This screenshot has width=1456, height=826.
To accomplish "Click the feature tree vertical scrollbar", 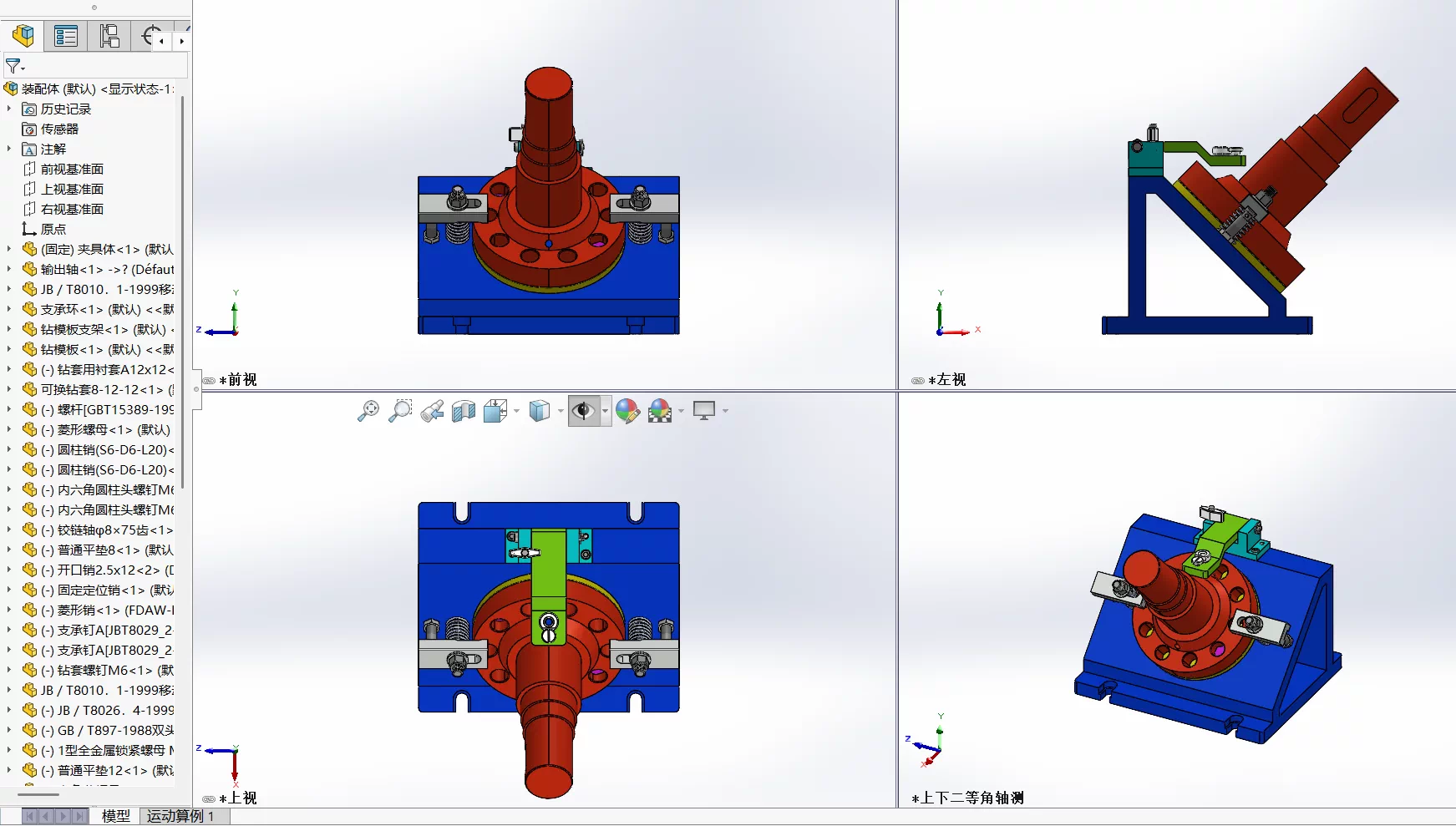I will [181, 292].
